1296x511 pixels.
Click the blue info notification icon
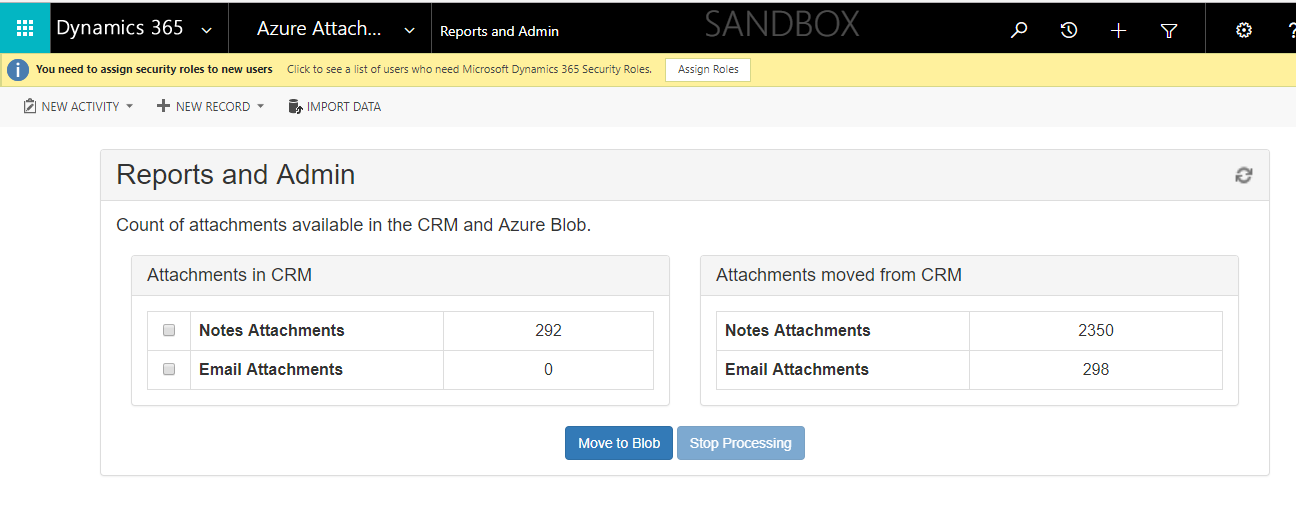tap(18, 70)
